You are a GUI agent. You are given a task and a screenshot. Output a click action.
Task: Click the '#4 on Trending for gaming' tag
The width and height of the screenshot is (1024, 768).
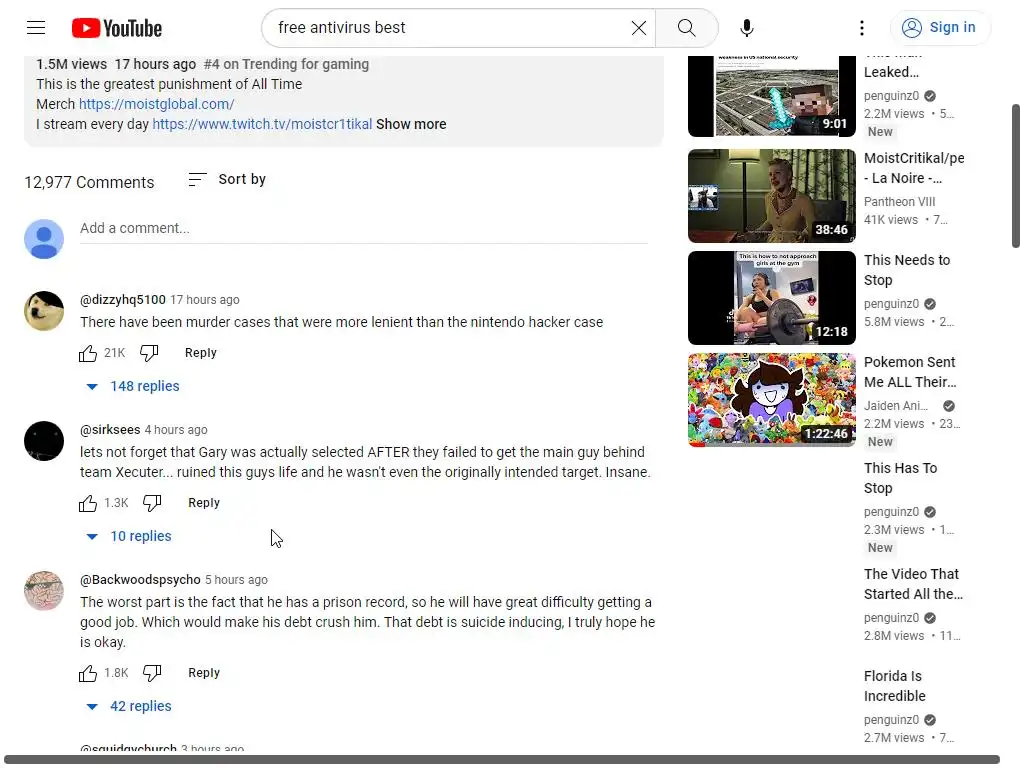(286, 64)
